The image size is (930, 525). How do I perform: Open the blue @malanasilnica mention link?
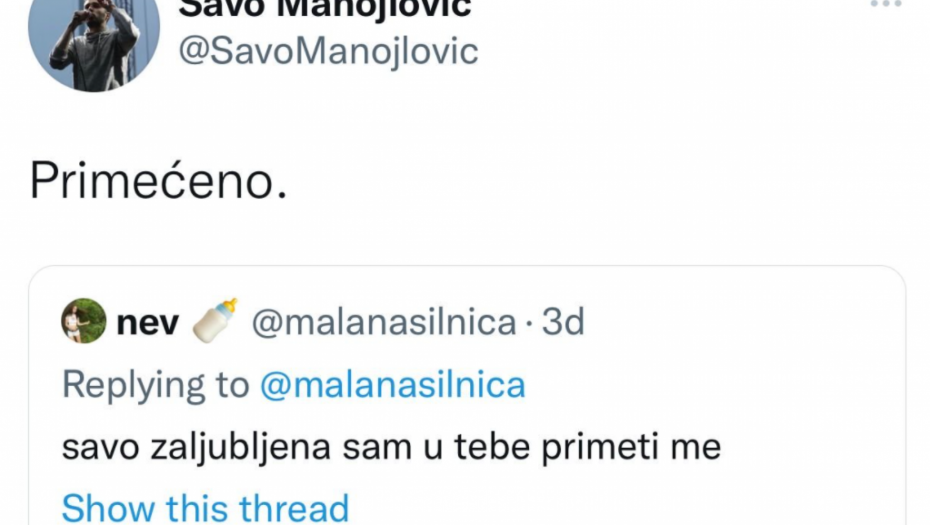tap(392, 385)
